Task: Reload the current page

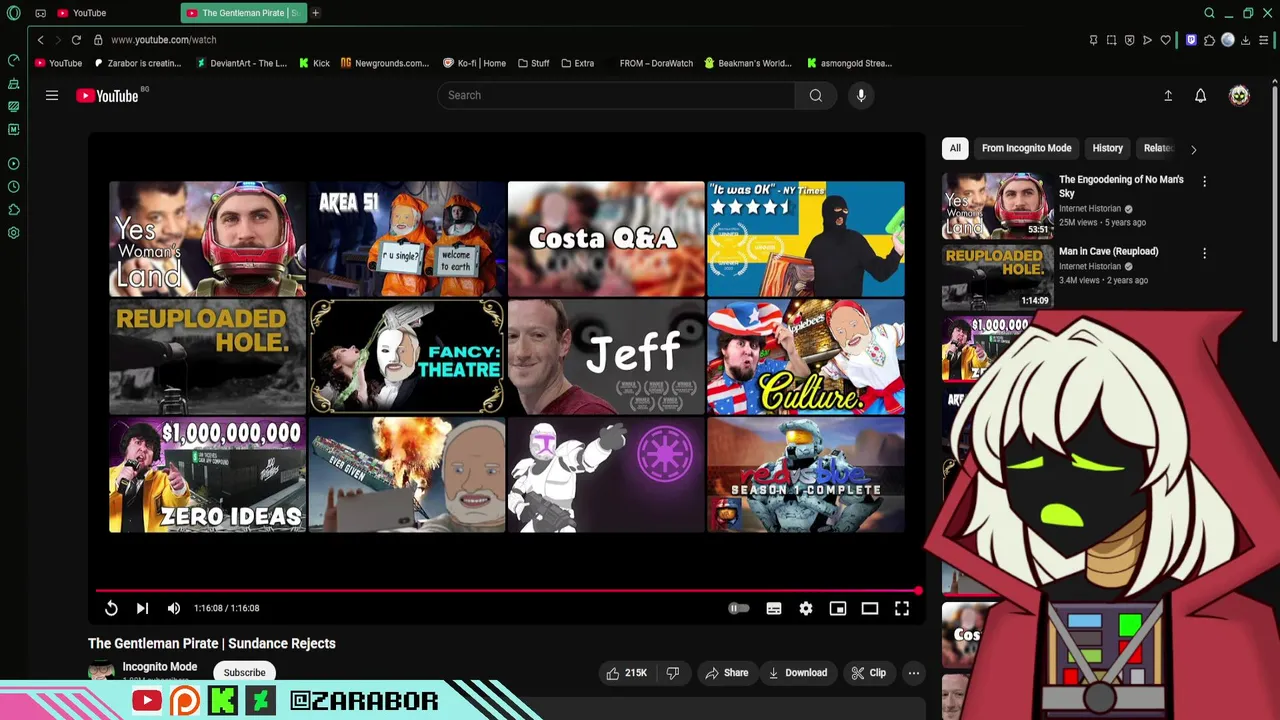Action: click(x=76, y=40)
